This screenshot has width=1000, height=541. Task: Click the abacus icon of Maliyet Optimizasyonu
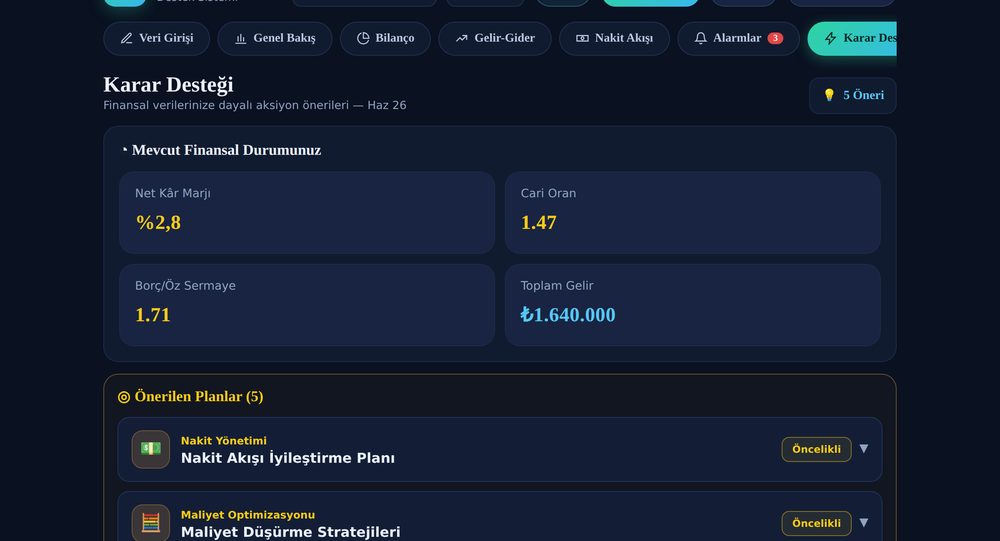click(151, 522)
